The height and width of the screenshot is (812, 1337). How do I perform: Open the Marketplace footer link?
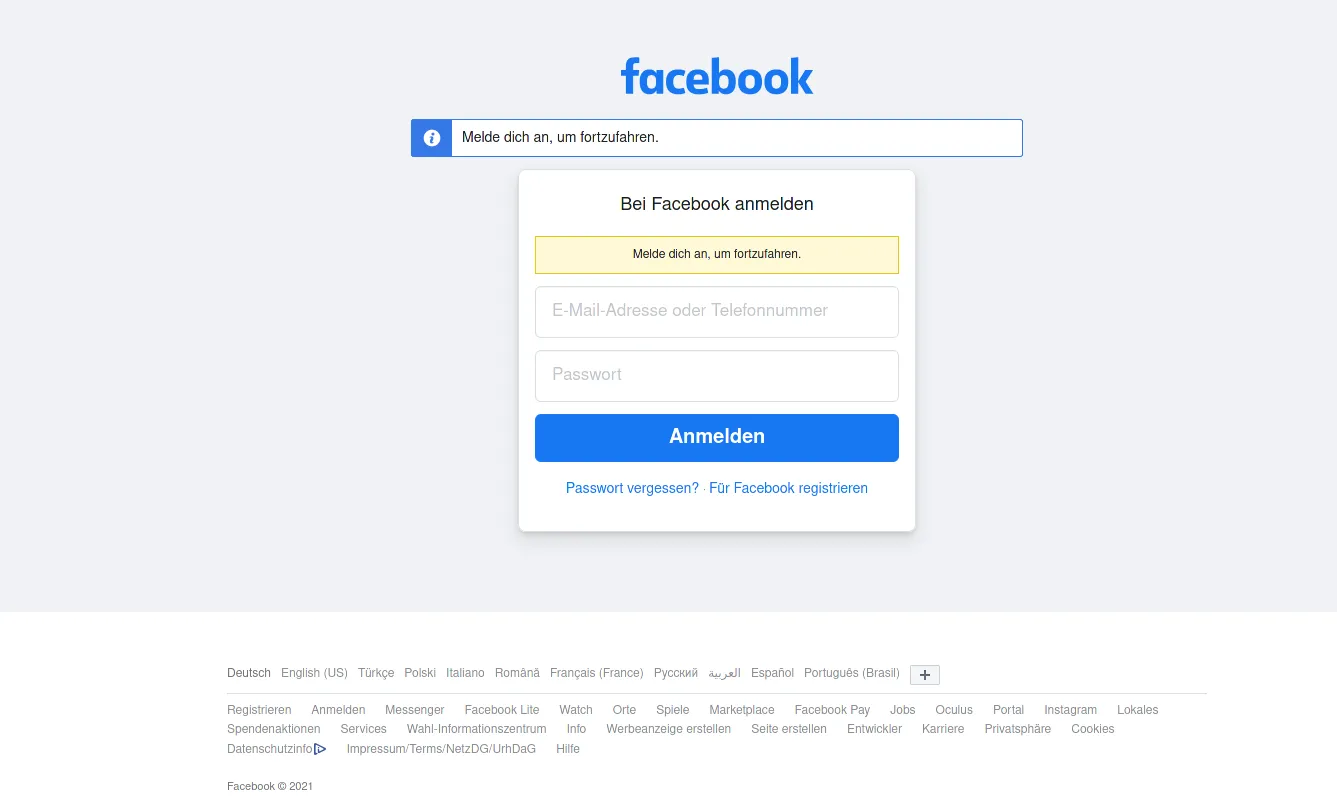(742, 710)
